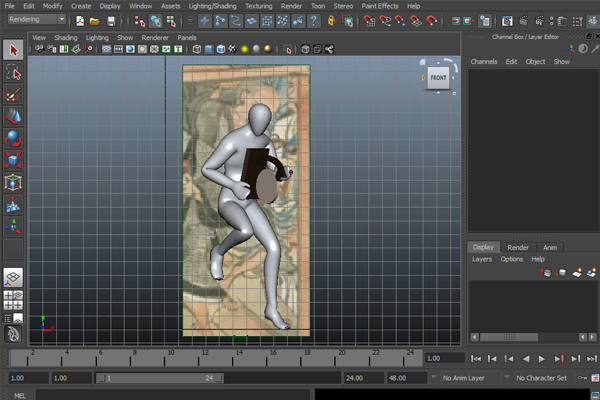The width and height of the screenshot is (600, 400).
Task: Click the layer editor horizontal scrollbar
Action: (x=509, y=337)
